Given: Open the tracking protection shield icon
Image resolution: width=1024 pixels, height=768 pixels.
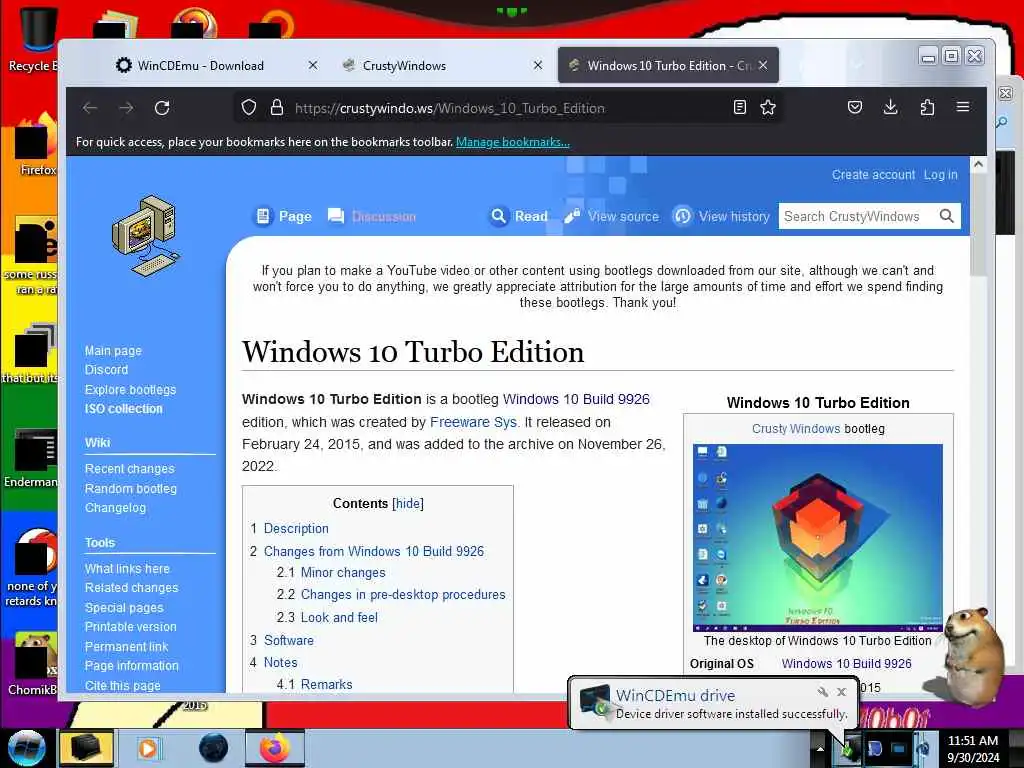Looking at the screenshot, I should [249, 108].
